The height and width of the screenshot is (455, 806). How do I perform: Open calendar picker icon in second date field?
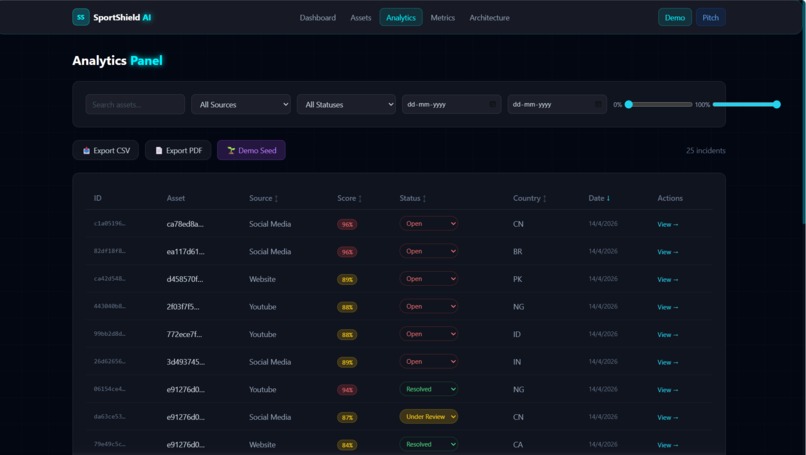[x=598, y=104]
